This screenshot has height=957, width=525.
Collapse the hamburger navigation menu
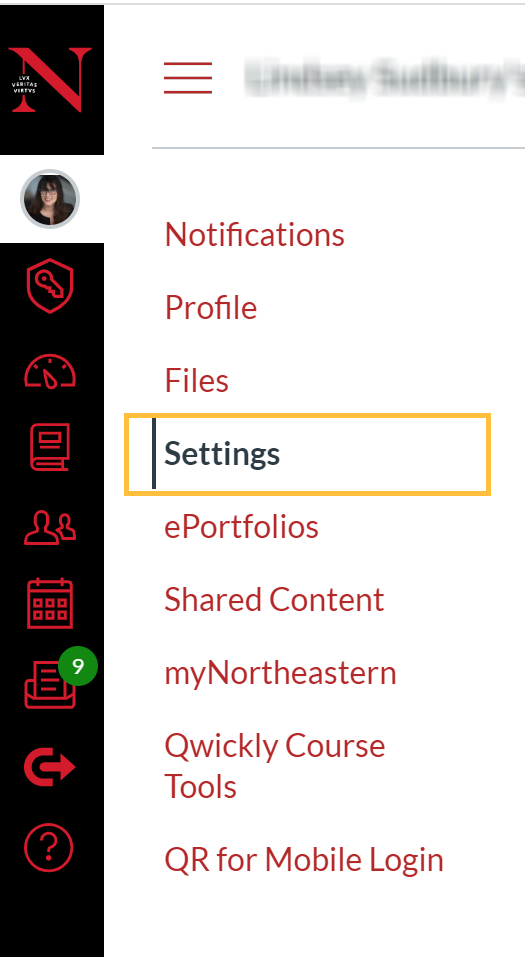point(188,78)
